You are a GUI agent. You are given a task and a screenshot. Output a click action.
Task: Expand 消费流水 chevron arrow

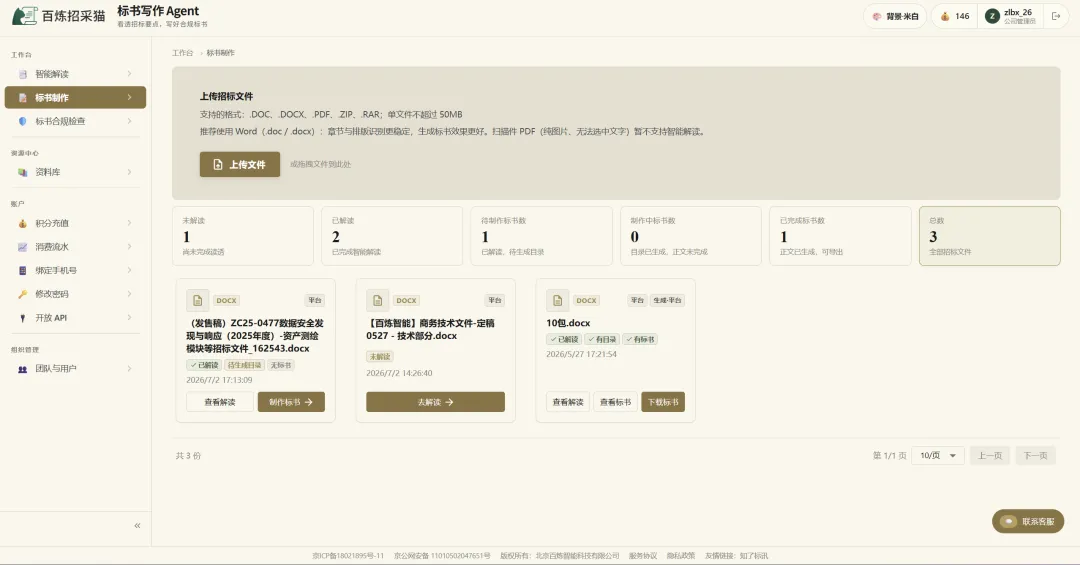[x=129, y=247]
